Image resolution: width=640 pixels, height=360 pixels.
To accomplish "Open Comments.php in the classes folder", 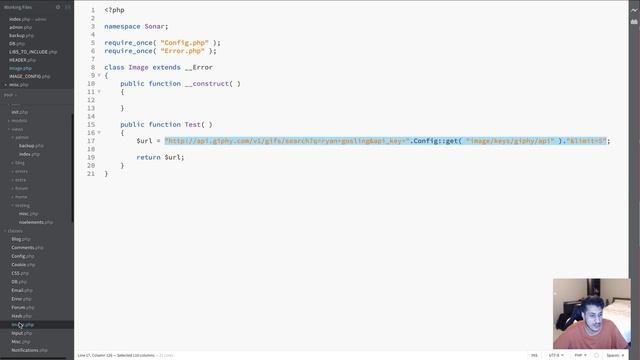I will tap(27, 248).
